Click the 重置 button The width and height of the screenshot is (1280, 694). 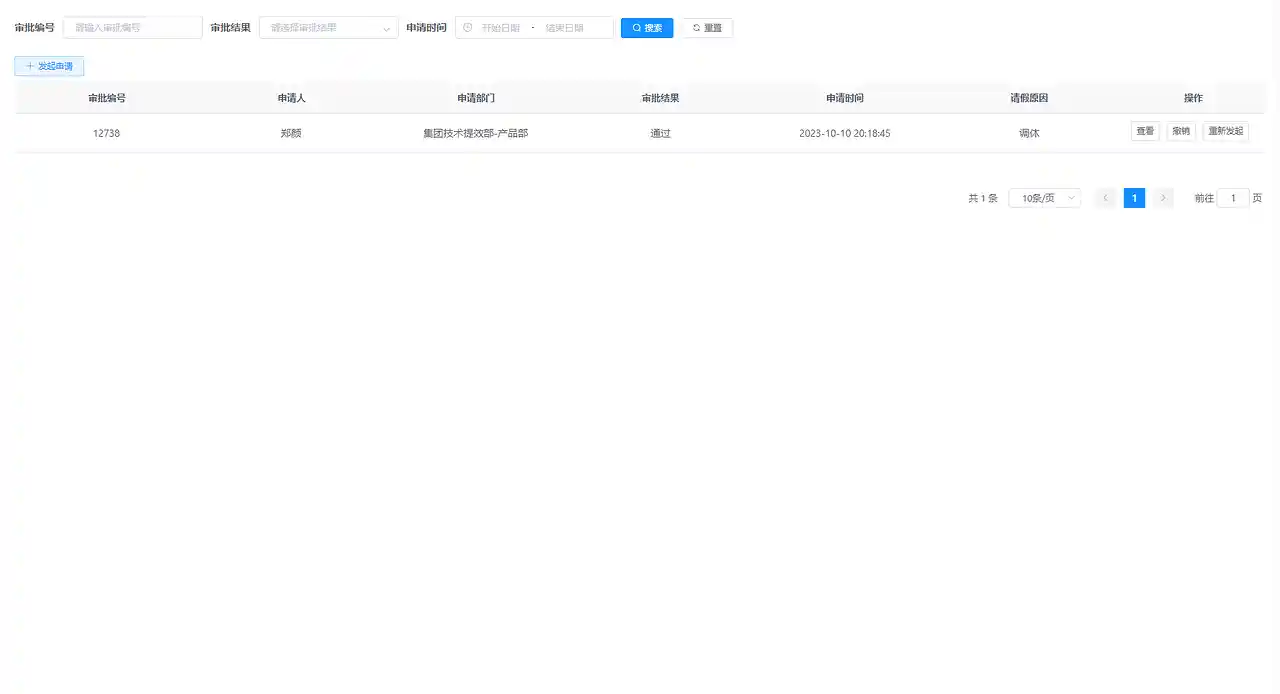[x=707, y=28]
